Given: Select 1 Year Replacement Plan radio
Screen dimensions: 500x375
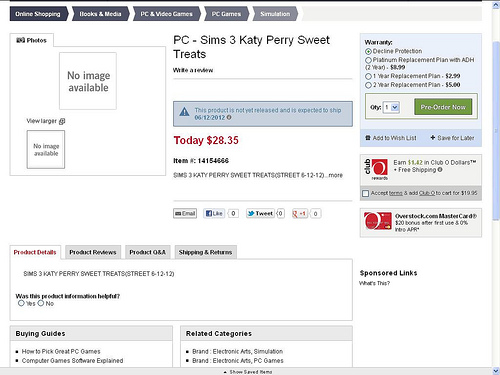Looking at the screenshot, I should 368,76.
